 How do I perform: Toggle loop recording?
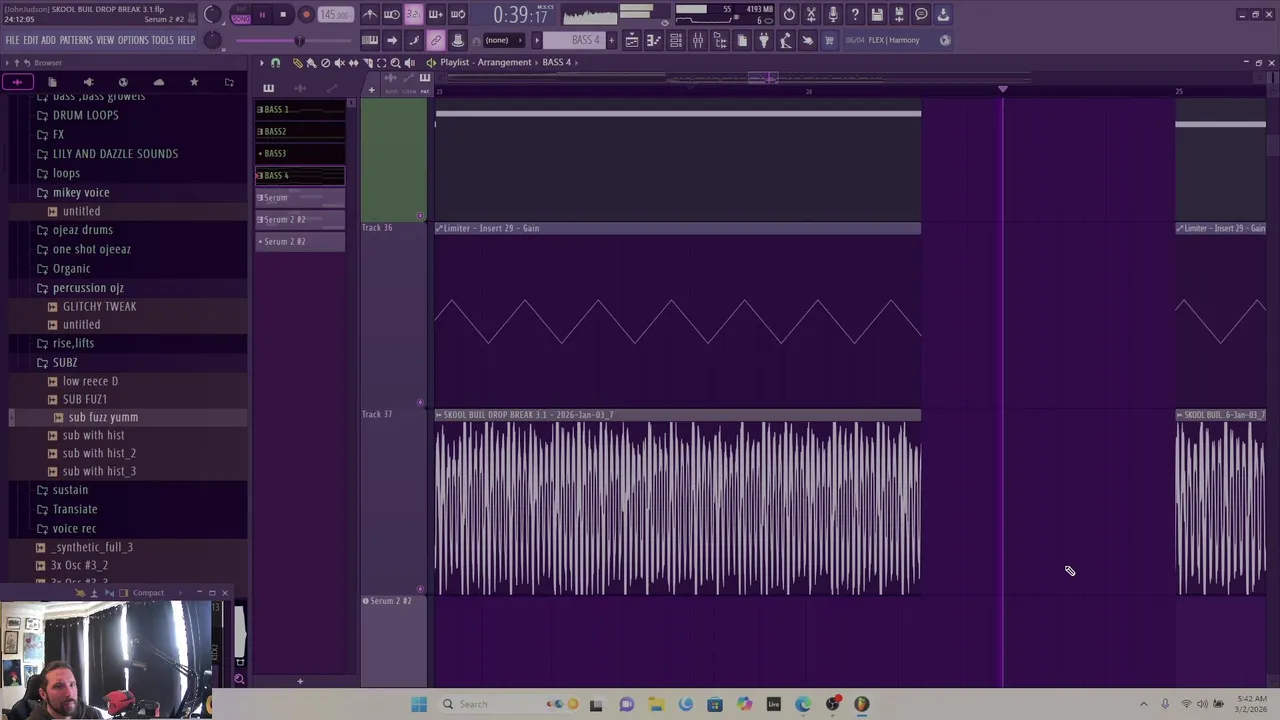(x=458, y=14)
